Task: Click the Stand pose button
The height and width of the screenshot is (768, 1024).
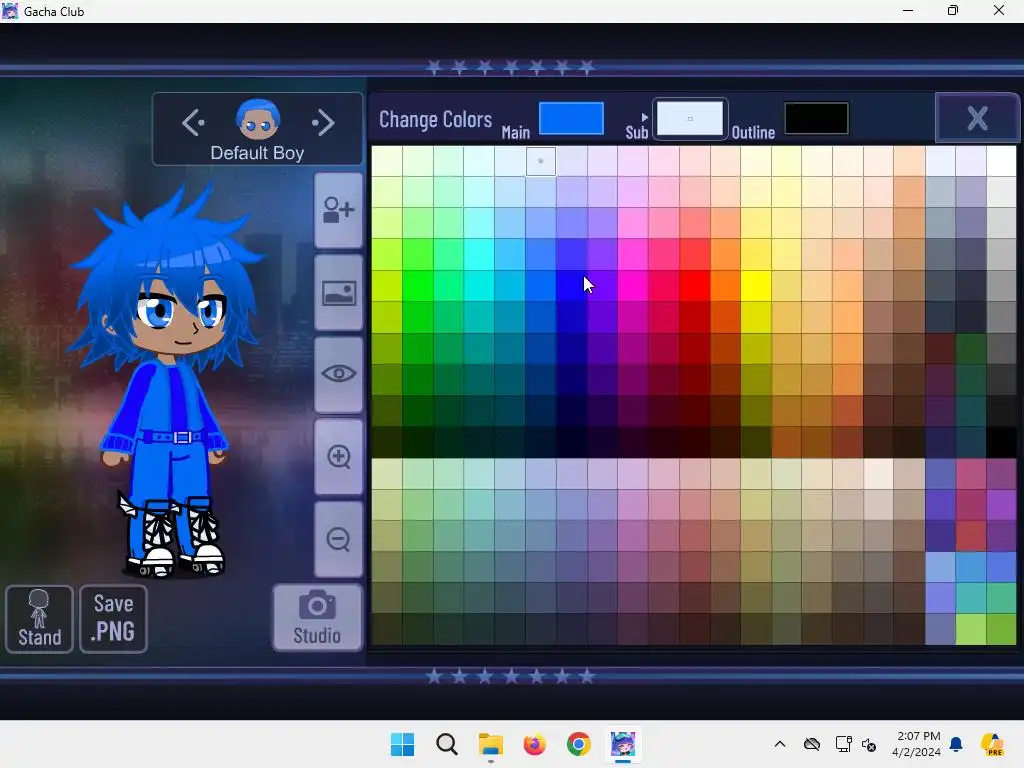Action: point(39,618)
